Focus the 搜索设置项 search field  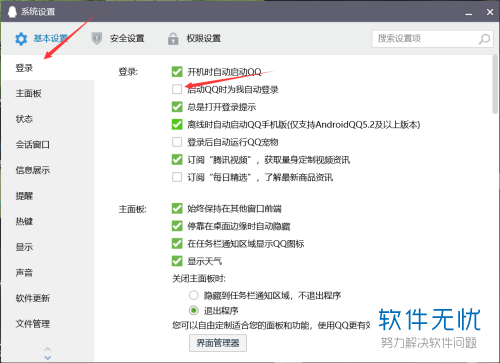coord(432,39)
